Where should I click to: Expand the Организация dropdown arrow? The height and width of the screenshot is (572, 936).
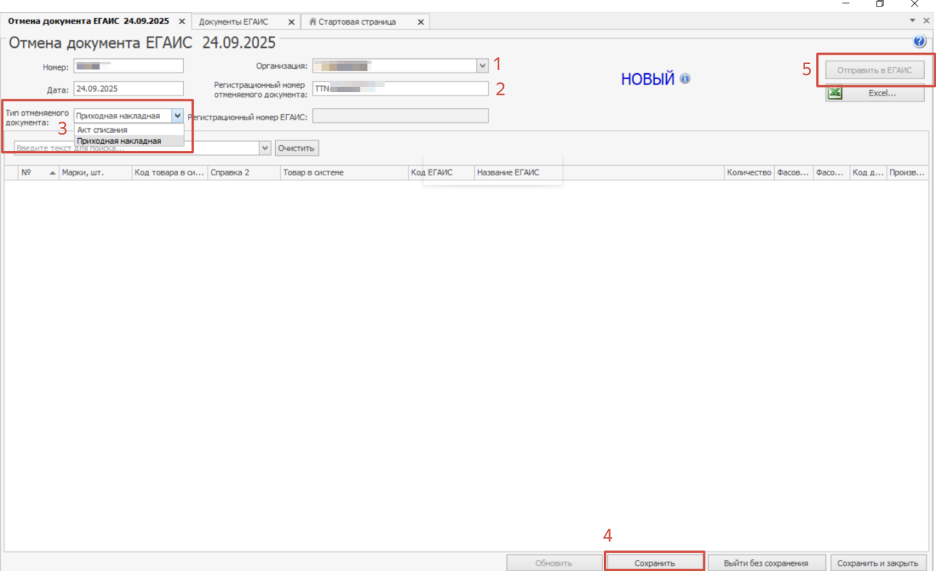pyautogui.click(x=482, y=66)
